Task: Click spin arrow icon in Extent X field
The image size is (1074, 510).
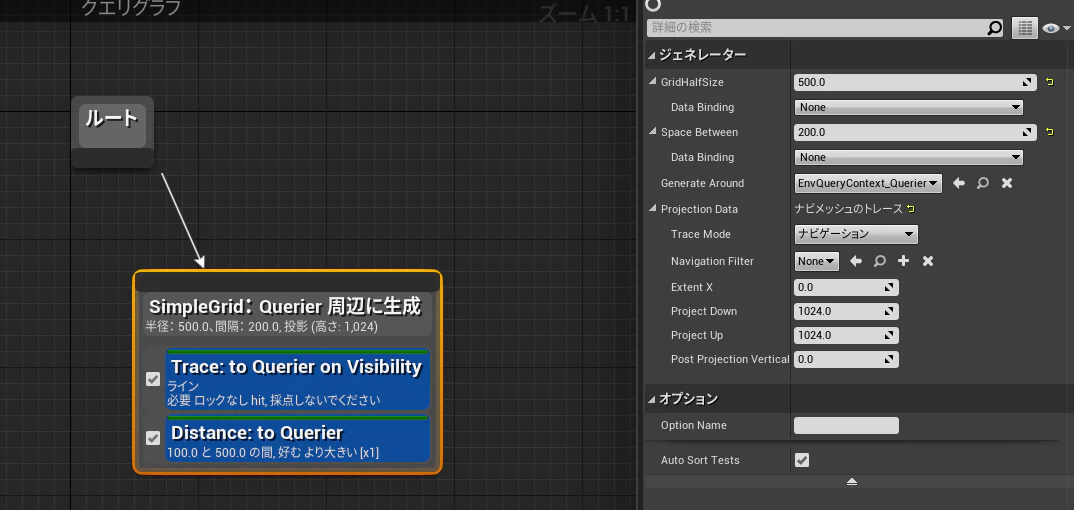Action: (x=889, y=288)
